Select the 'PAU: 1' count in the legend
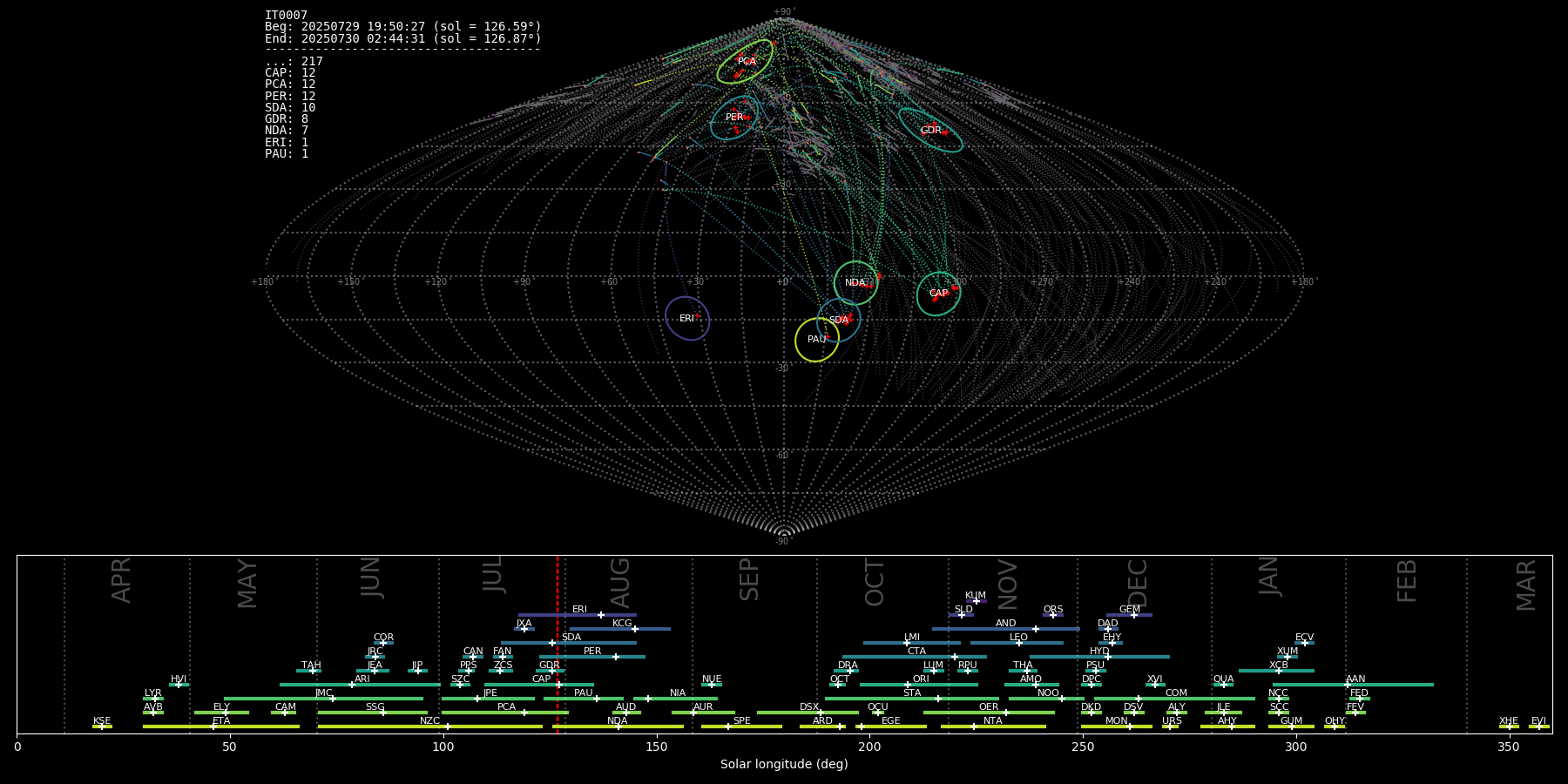 point(287,153)
